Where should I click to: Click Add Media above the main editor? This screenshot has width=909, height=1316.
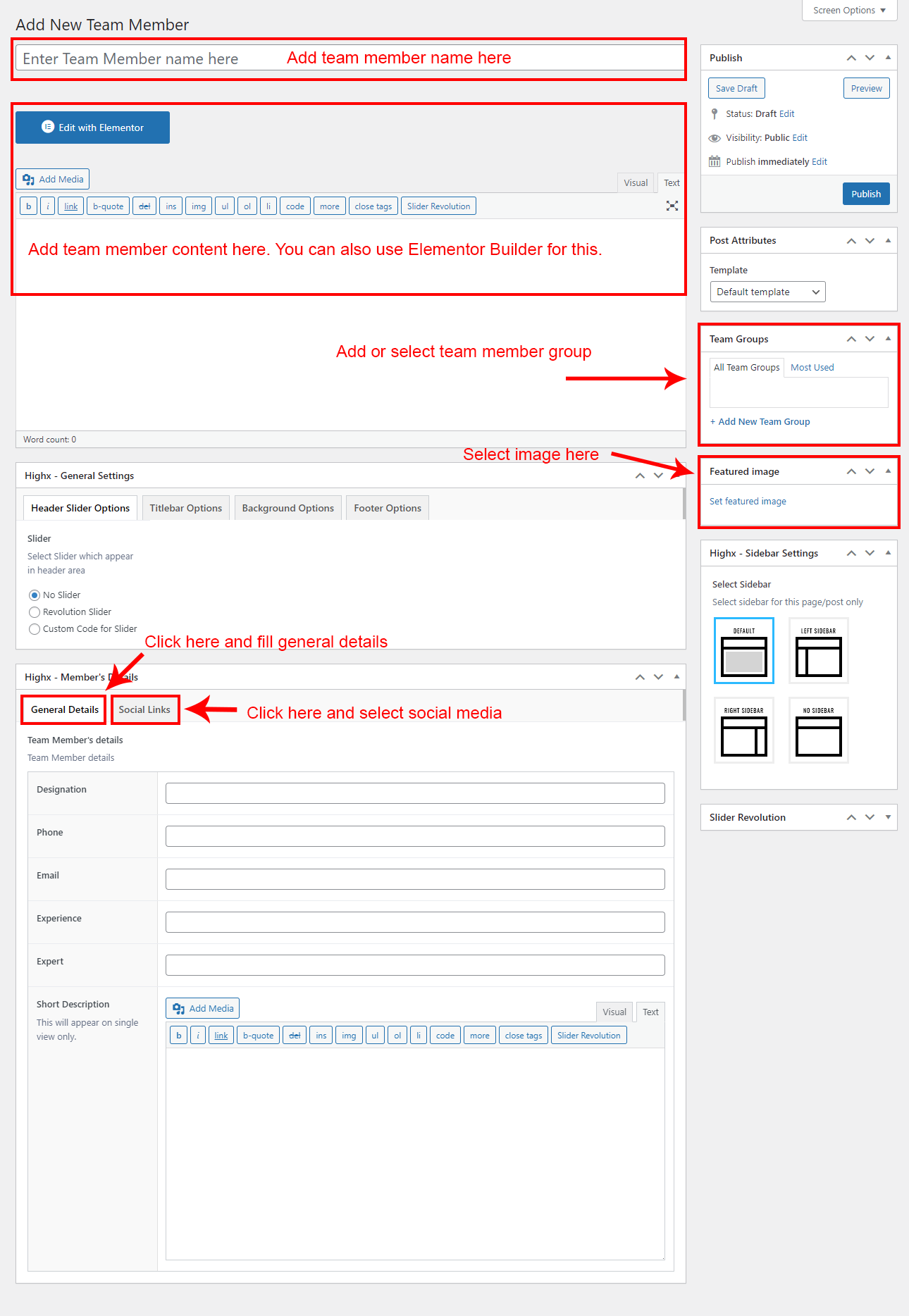[x=53, y=179]
